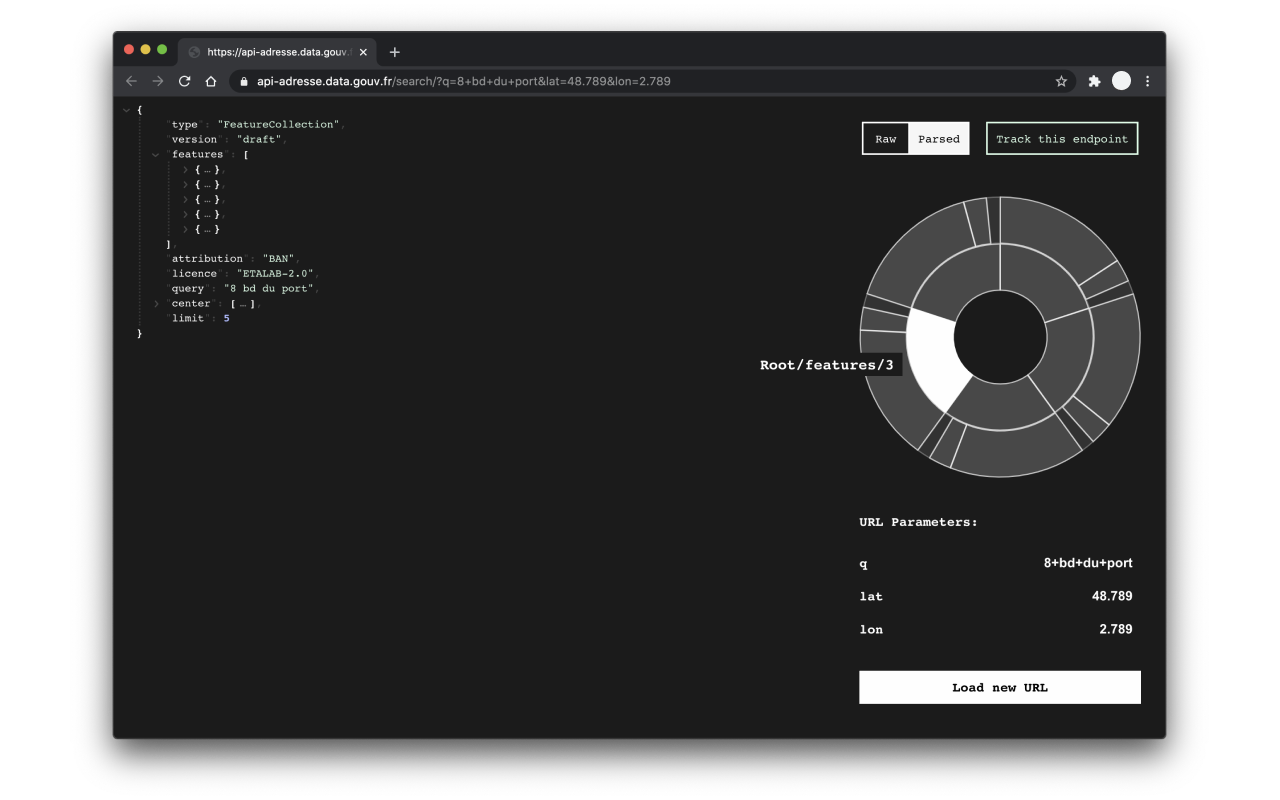This screenshot has height=800, width=1280.
Task: Click the "BAN" attribution value
Action: [279, 259]
